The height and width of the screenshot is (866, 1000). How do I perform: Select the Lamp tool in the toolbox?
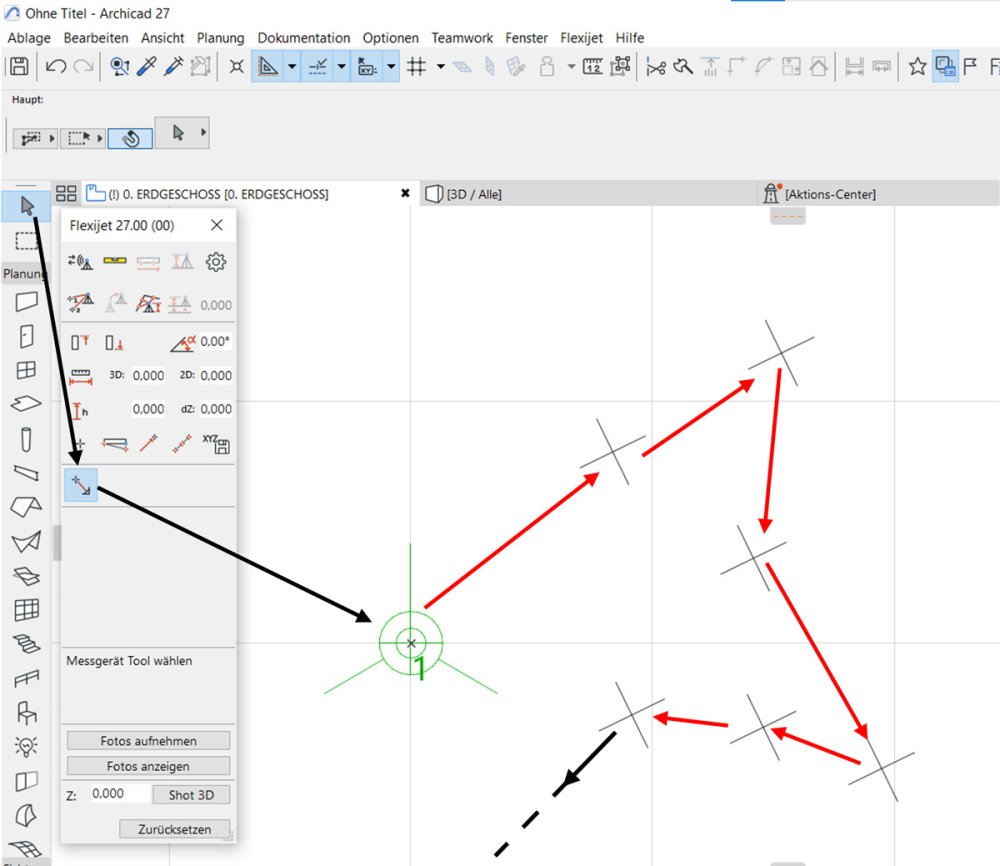pos(27,746)
